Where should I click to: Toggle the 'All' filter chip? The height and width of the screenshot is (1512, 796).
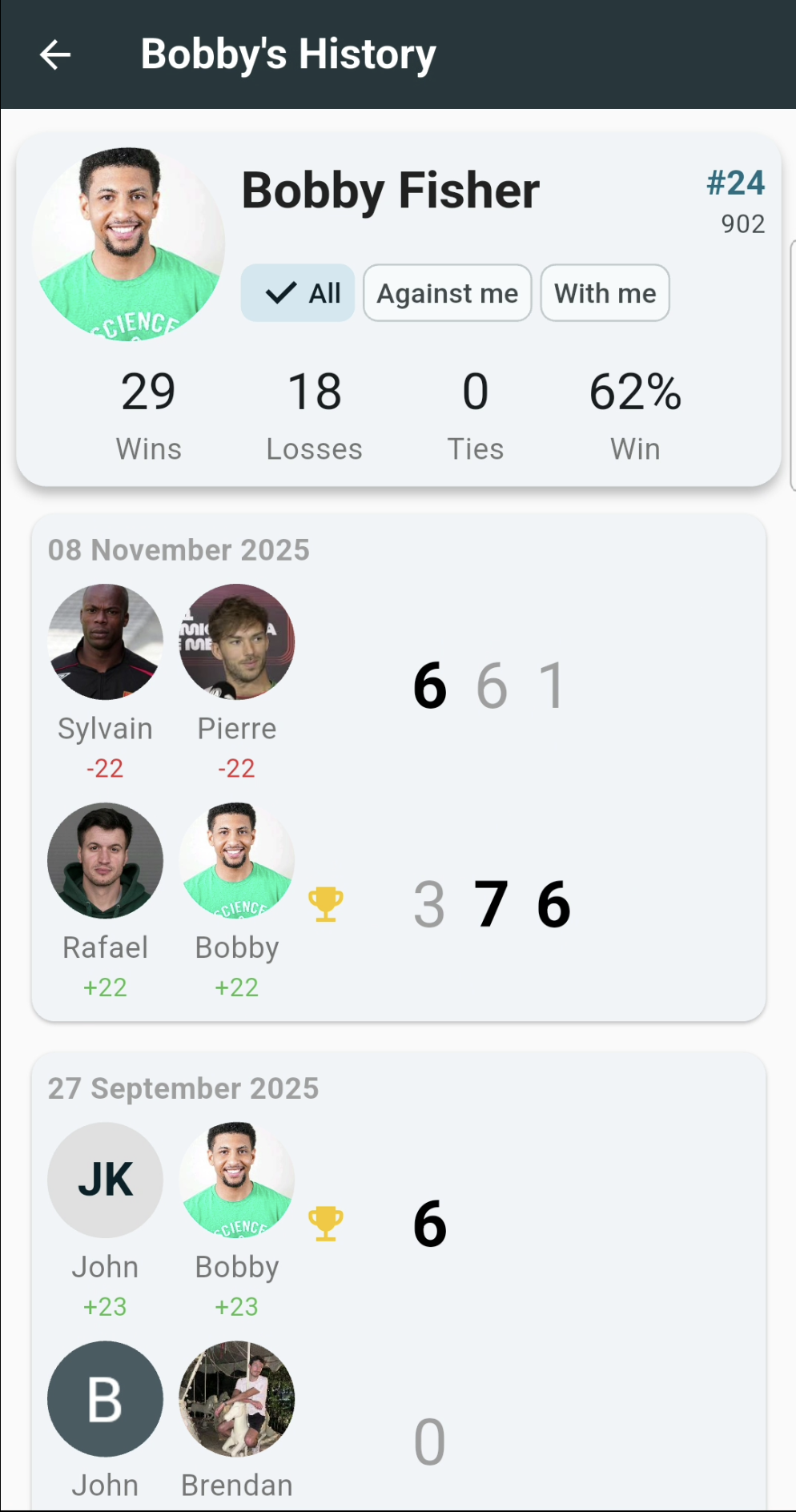tap(297, 293)
